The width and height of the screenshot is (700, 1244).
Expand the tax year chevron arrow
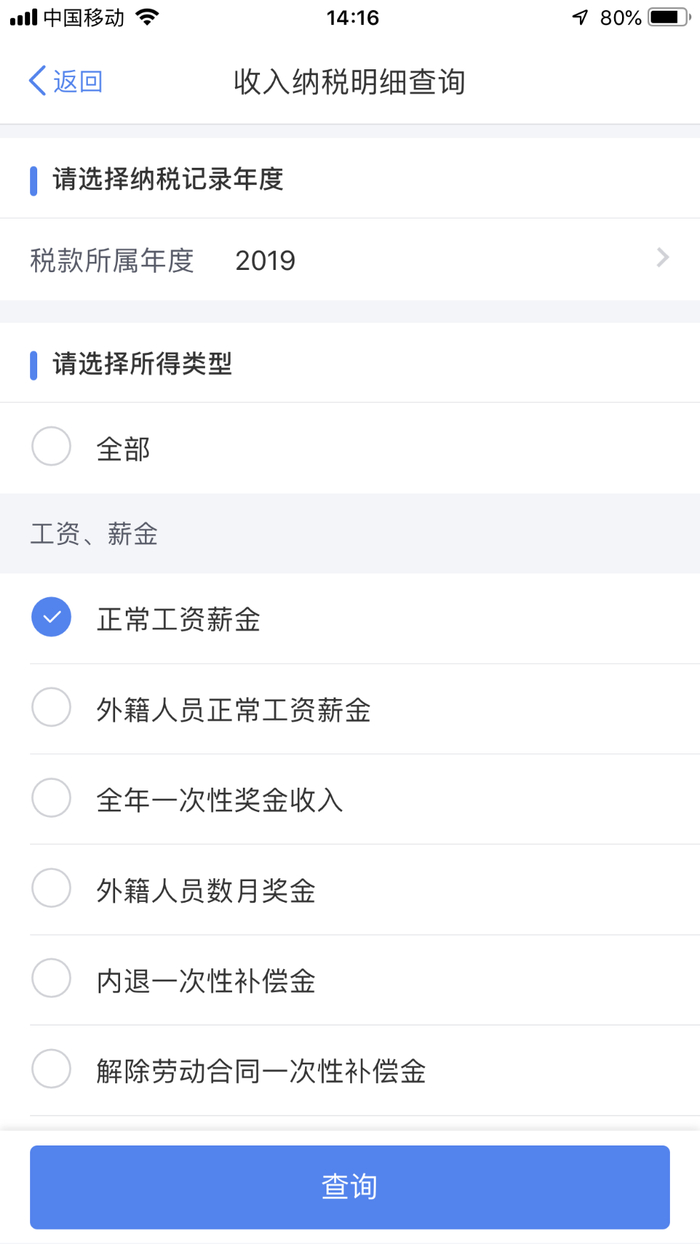point(662,259)
